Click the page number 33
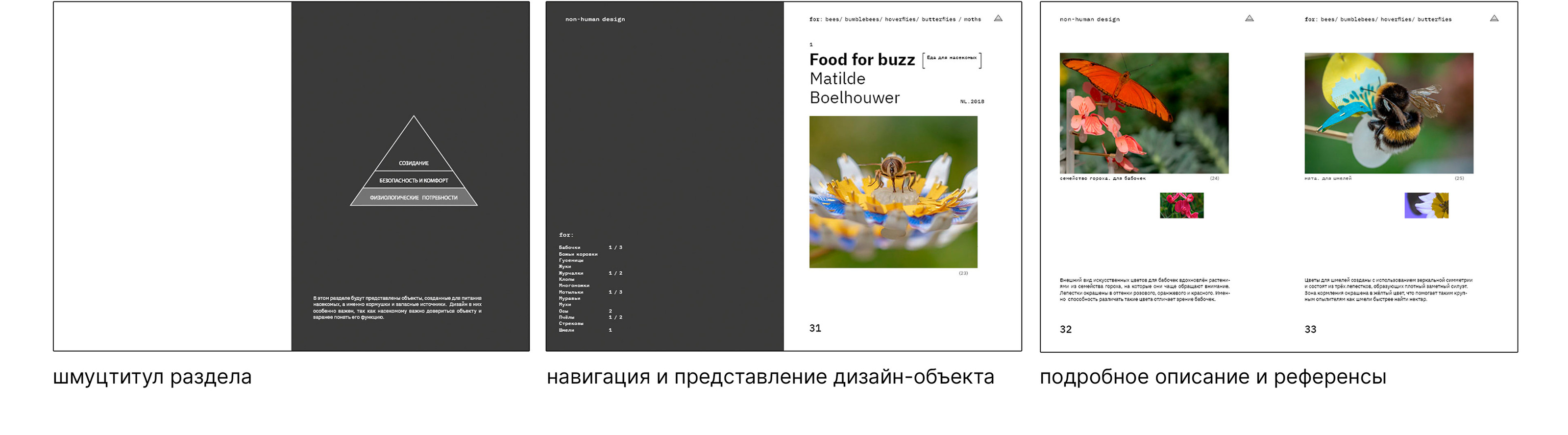The width and height of the screenshot is (1568, 435). [x=1310, y=329]
